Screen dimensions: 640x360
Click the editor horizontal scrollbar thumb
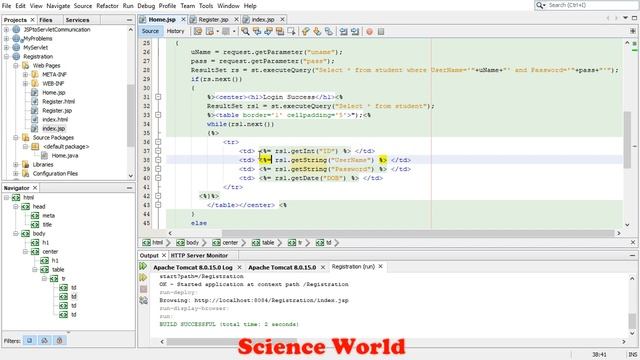(x=418, y=233)
